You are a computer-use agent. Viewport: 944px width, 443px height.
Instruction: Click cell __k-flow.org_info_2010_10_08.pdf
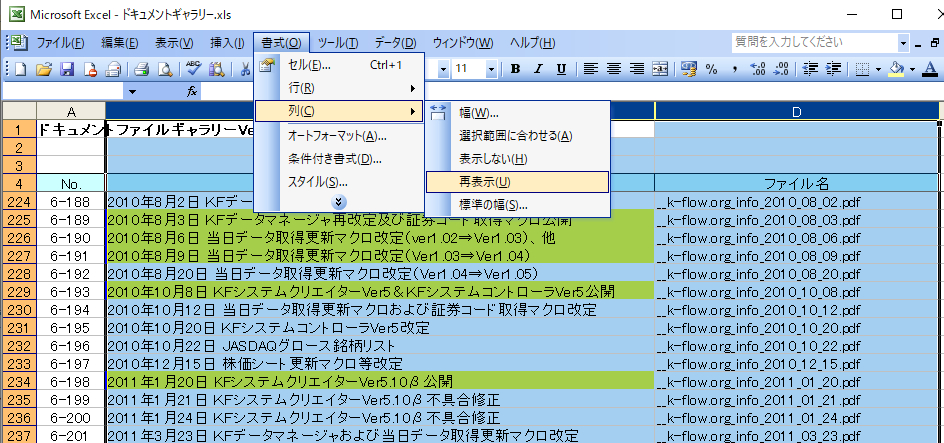(796, 292)
